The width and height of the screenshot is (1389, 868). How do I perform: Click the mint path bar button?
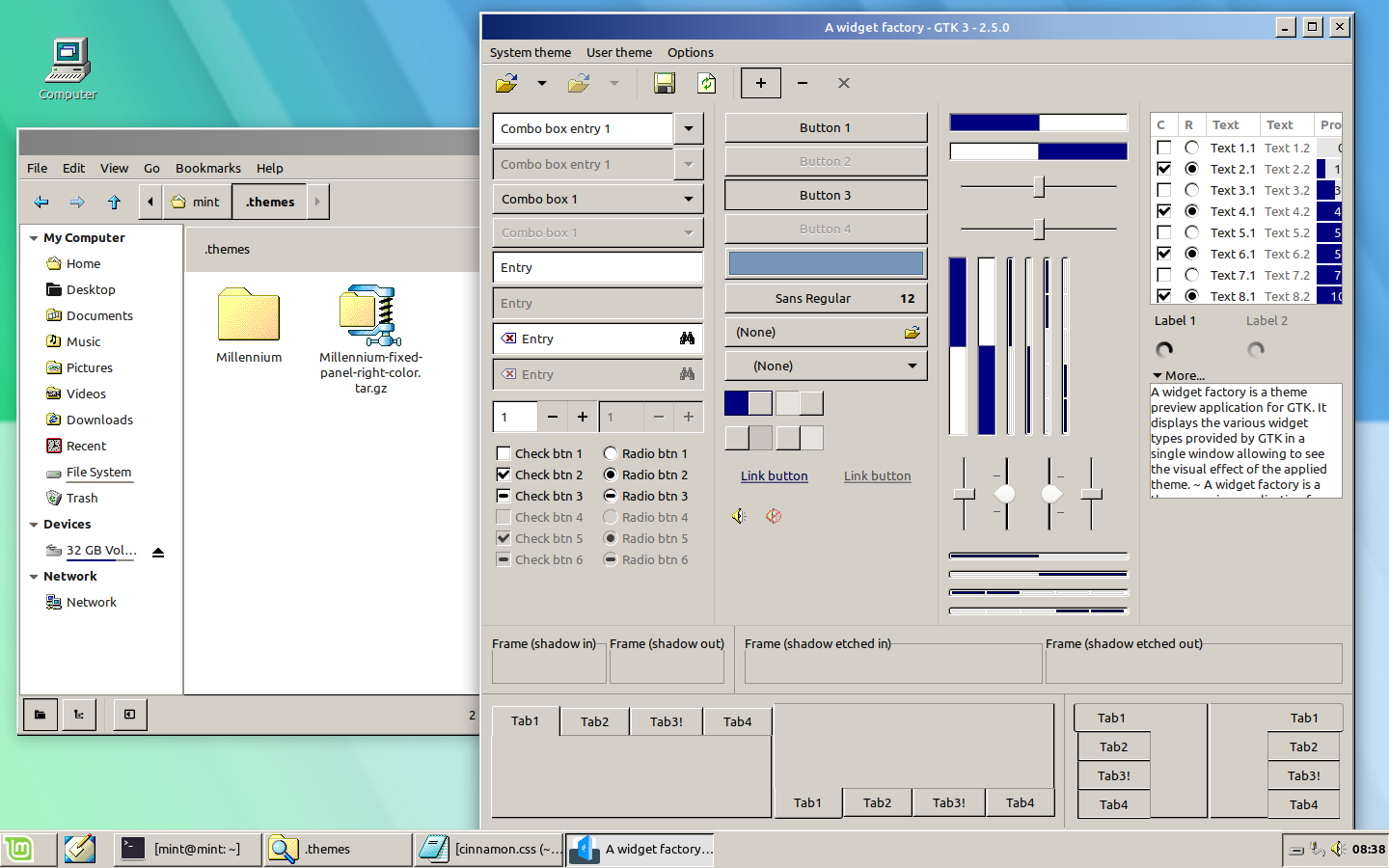pos(196,202)
